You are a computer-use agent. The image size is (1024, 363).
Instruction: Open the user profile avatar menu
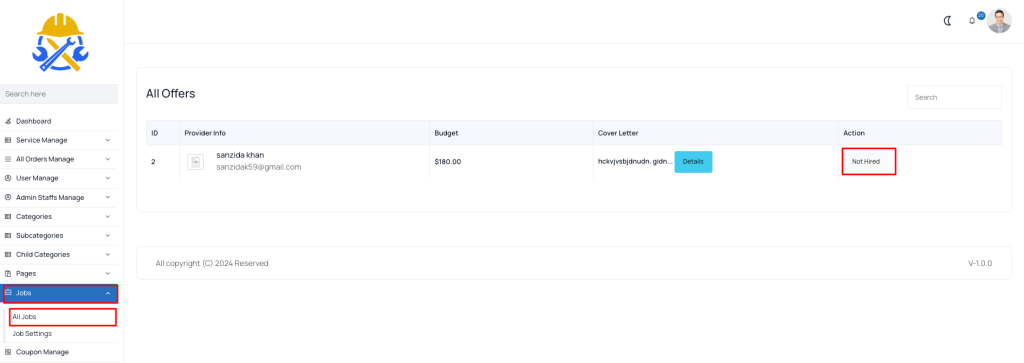point(999,21)
